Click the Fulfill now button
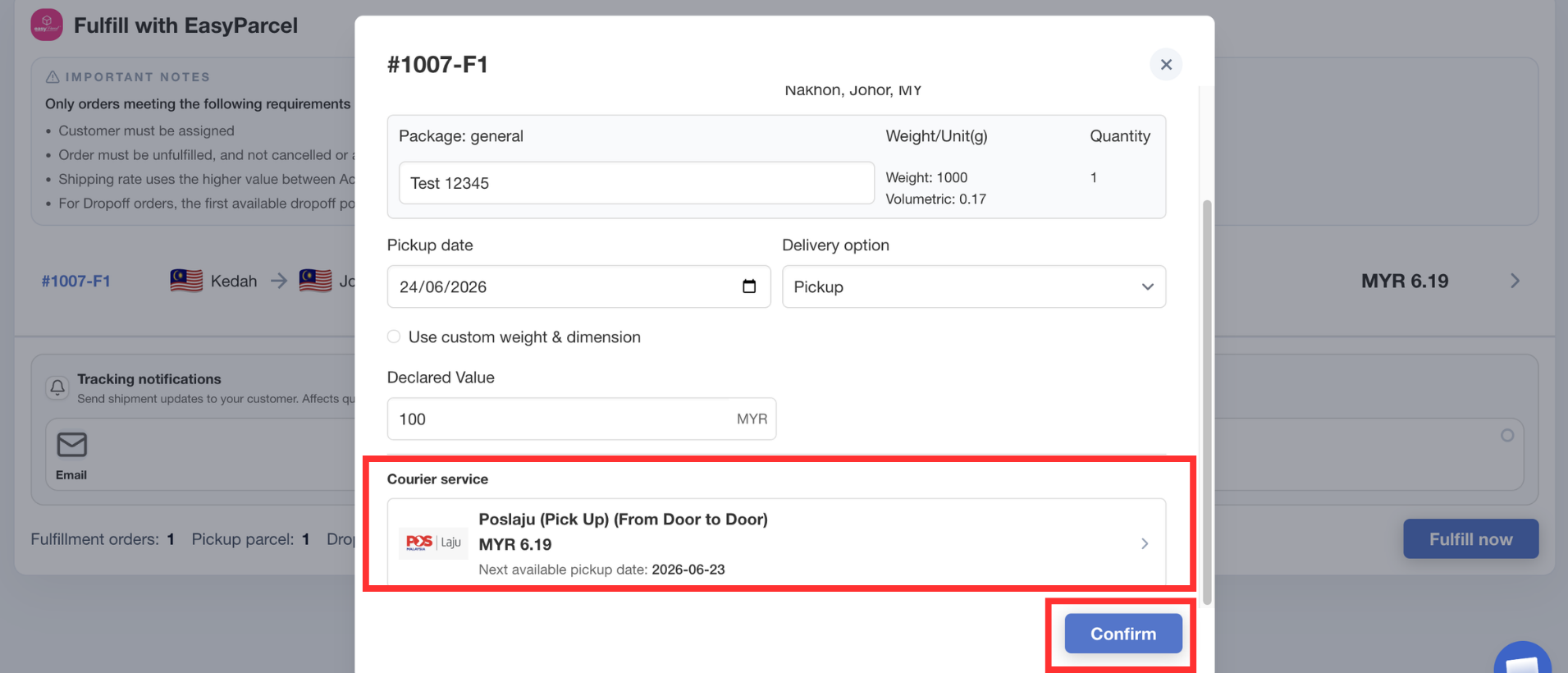 1470,539
